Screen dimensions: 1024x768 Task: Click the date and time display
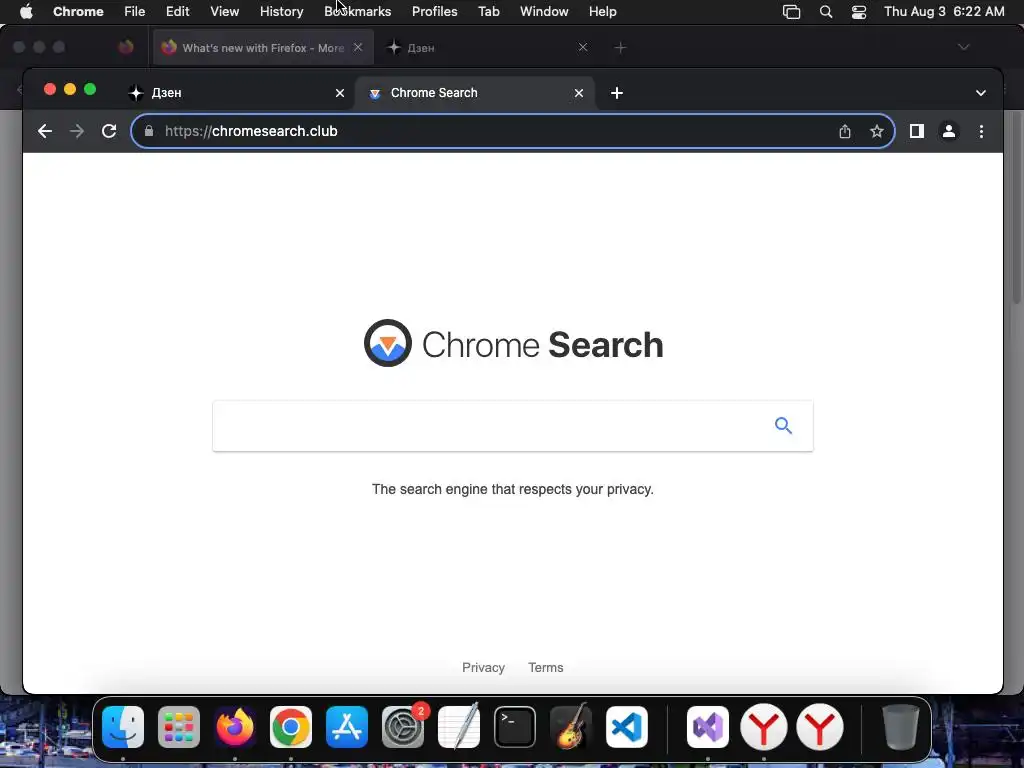pos(944,12)
